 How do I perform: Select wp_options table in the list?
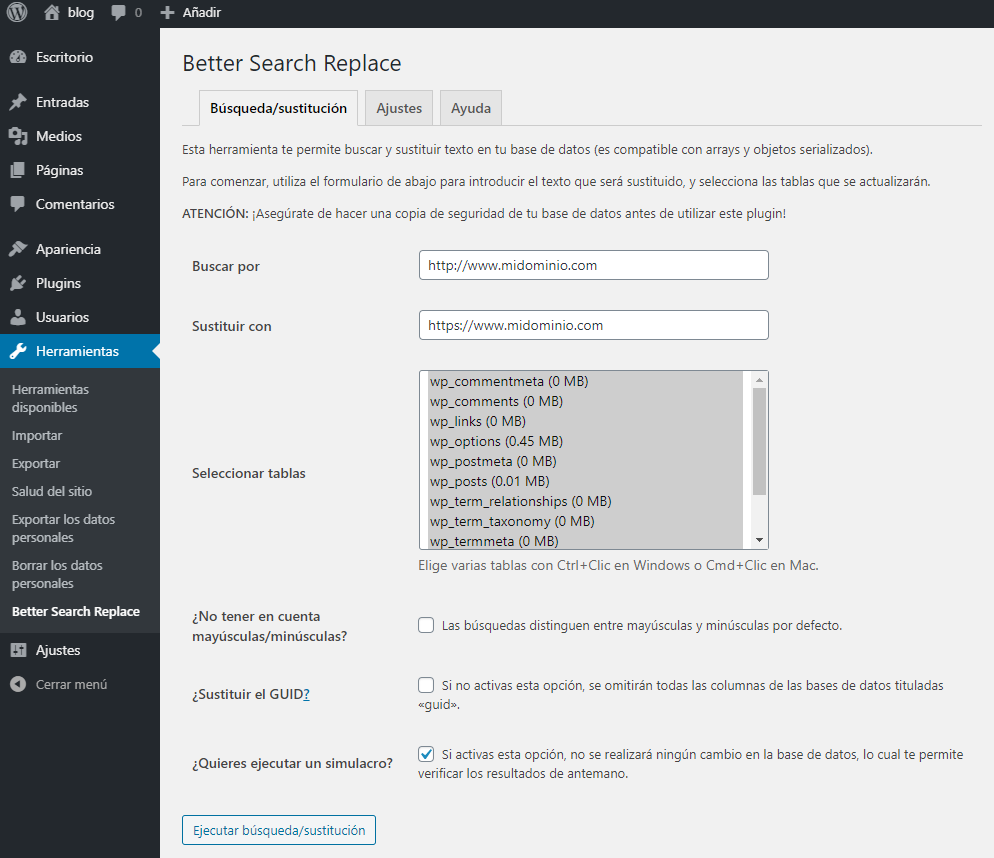click(500, 441)
